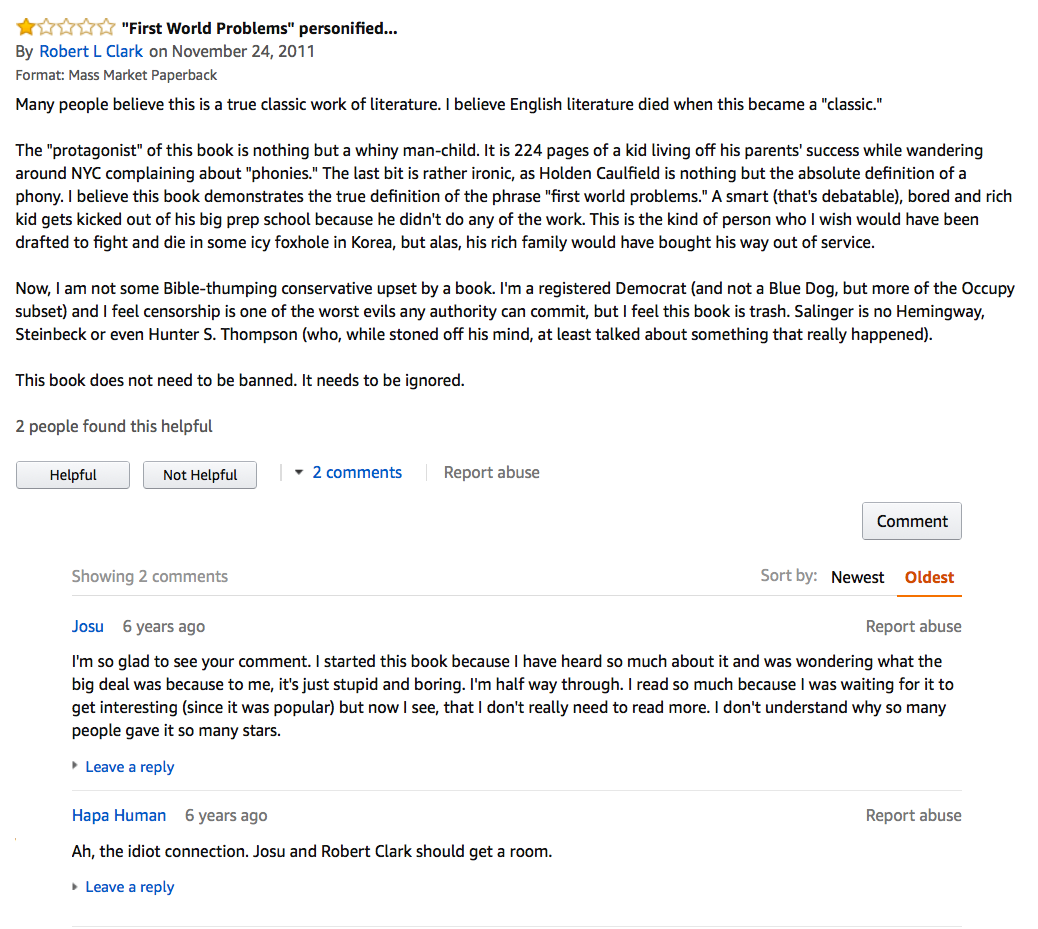Open the 2 comments link
Viewport: 1038px width, 929px height.
[357, 472]
